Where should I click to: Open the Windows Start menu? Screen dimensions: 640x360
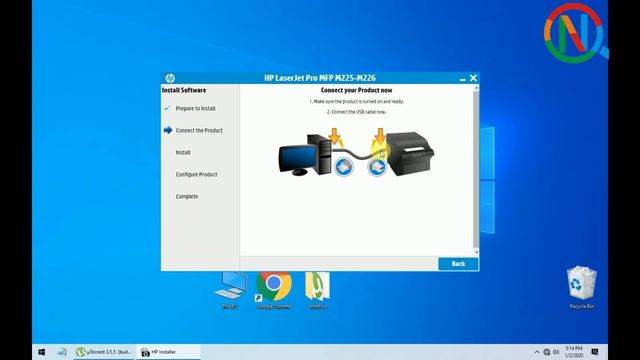tap(42, 352)
